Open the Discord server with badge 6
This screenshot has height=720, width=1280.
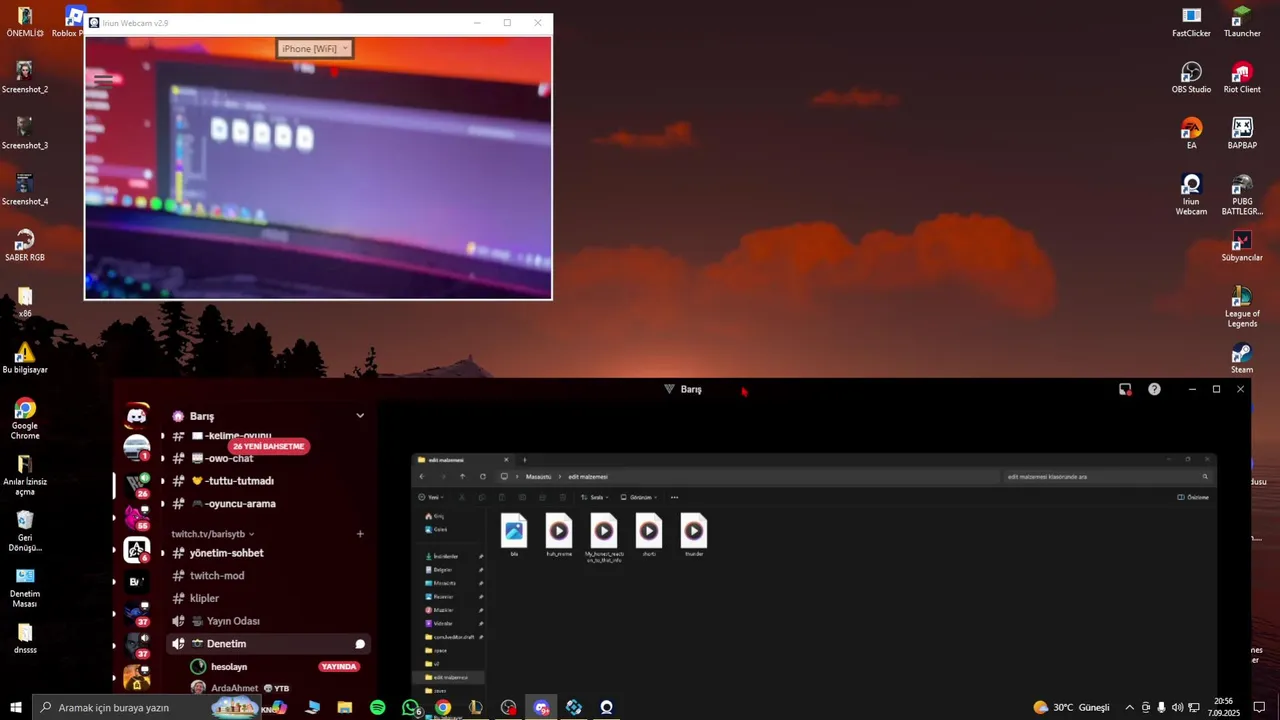point(137,550)
